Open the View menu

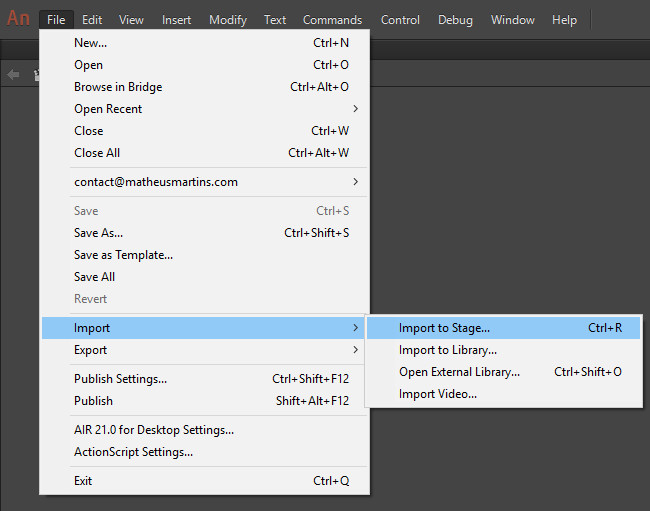coord(131,19)
